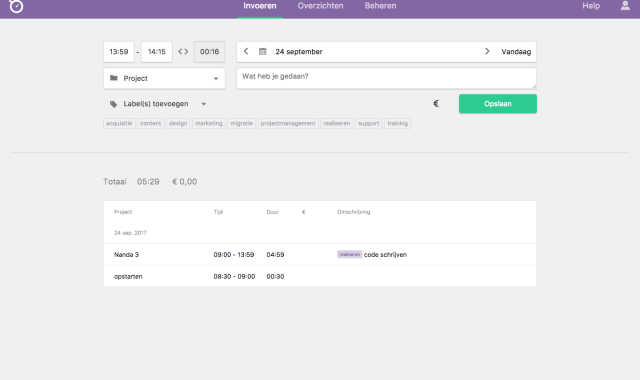Open the Help menu
Screen dimensions: 640x380
tap(591, 6)
